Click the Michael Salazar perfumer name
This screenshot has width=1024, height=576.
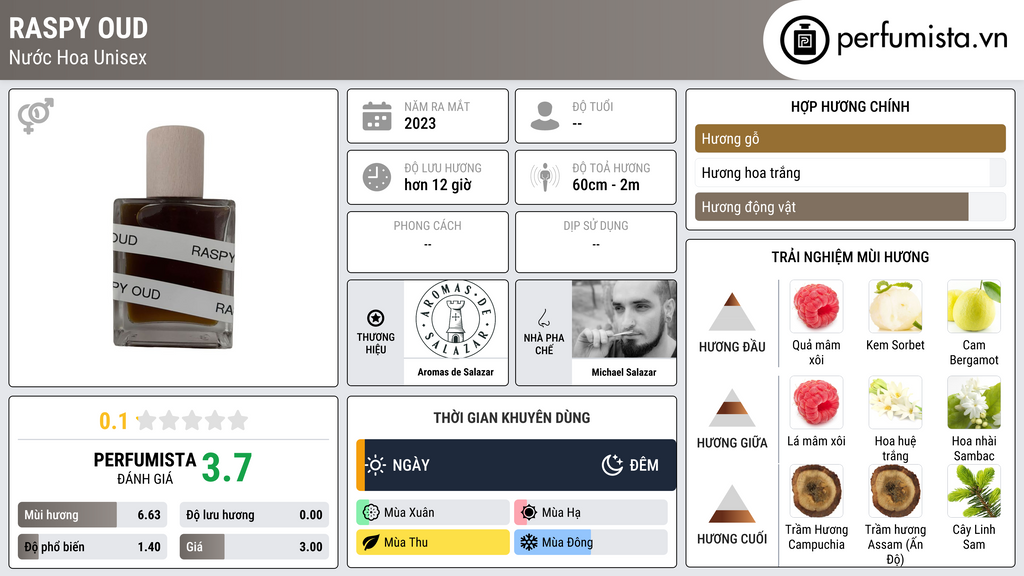[624, 372]
